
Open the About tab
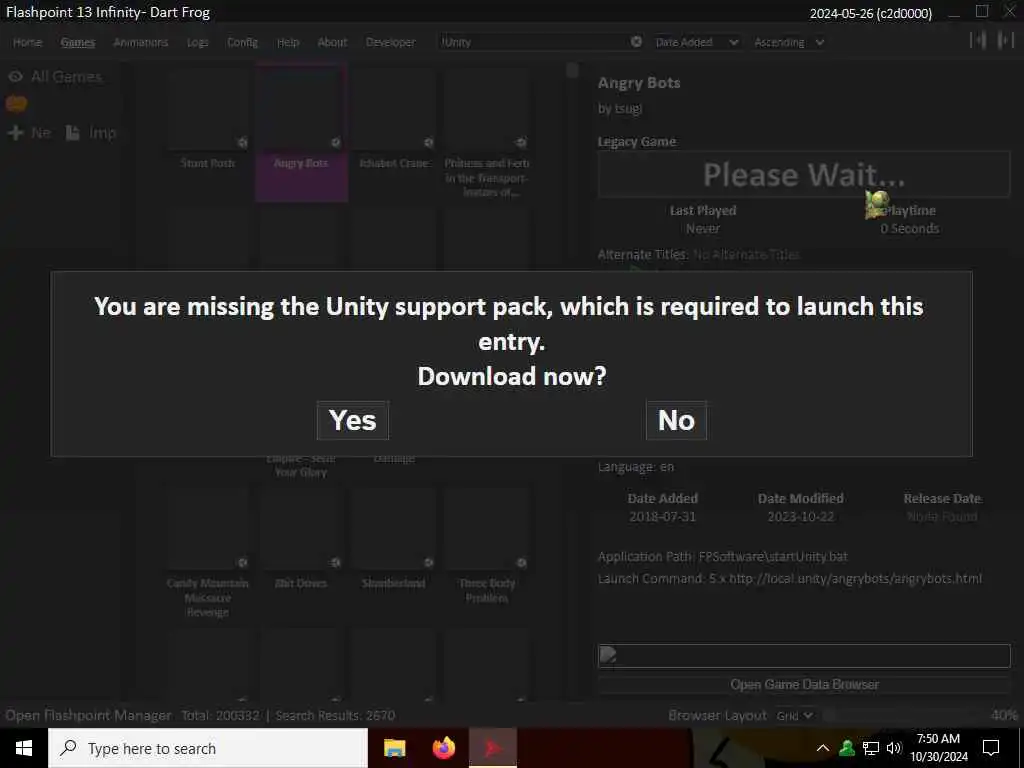332,42
